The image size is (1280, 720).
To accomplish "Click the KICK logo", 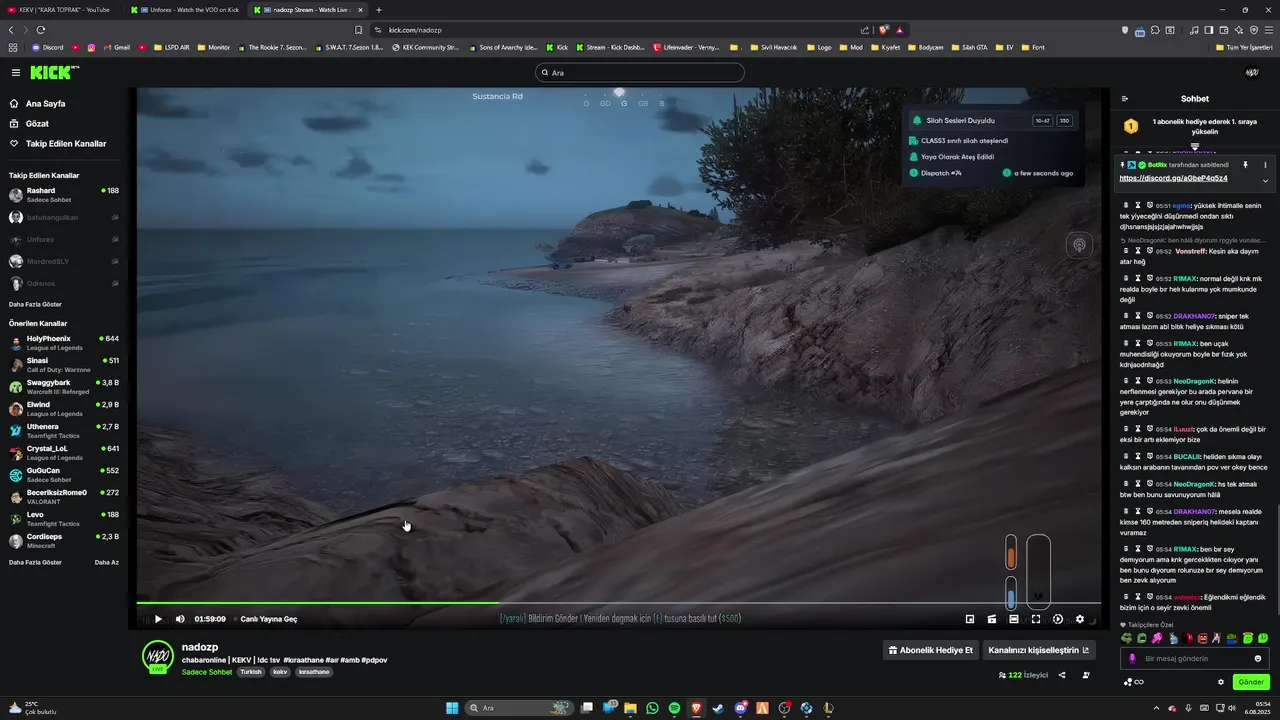I will (x=53, y=72).
